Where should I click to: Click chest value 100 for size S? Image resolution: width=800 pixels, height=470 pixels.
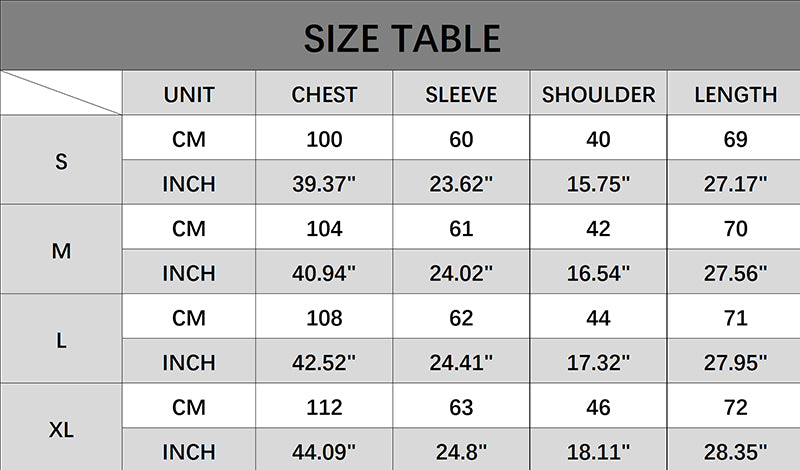coord(324,139)
